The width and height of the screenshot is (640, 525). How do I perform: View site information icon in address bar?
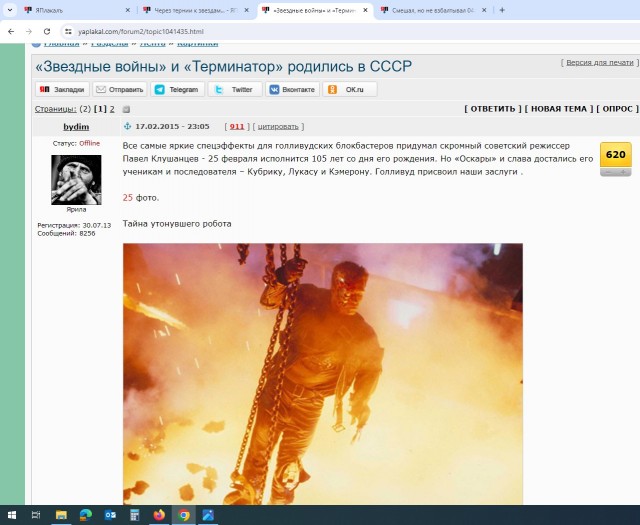[68, 31]
